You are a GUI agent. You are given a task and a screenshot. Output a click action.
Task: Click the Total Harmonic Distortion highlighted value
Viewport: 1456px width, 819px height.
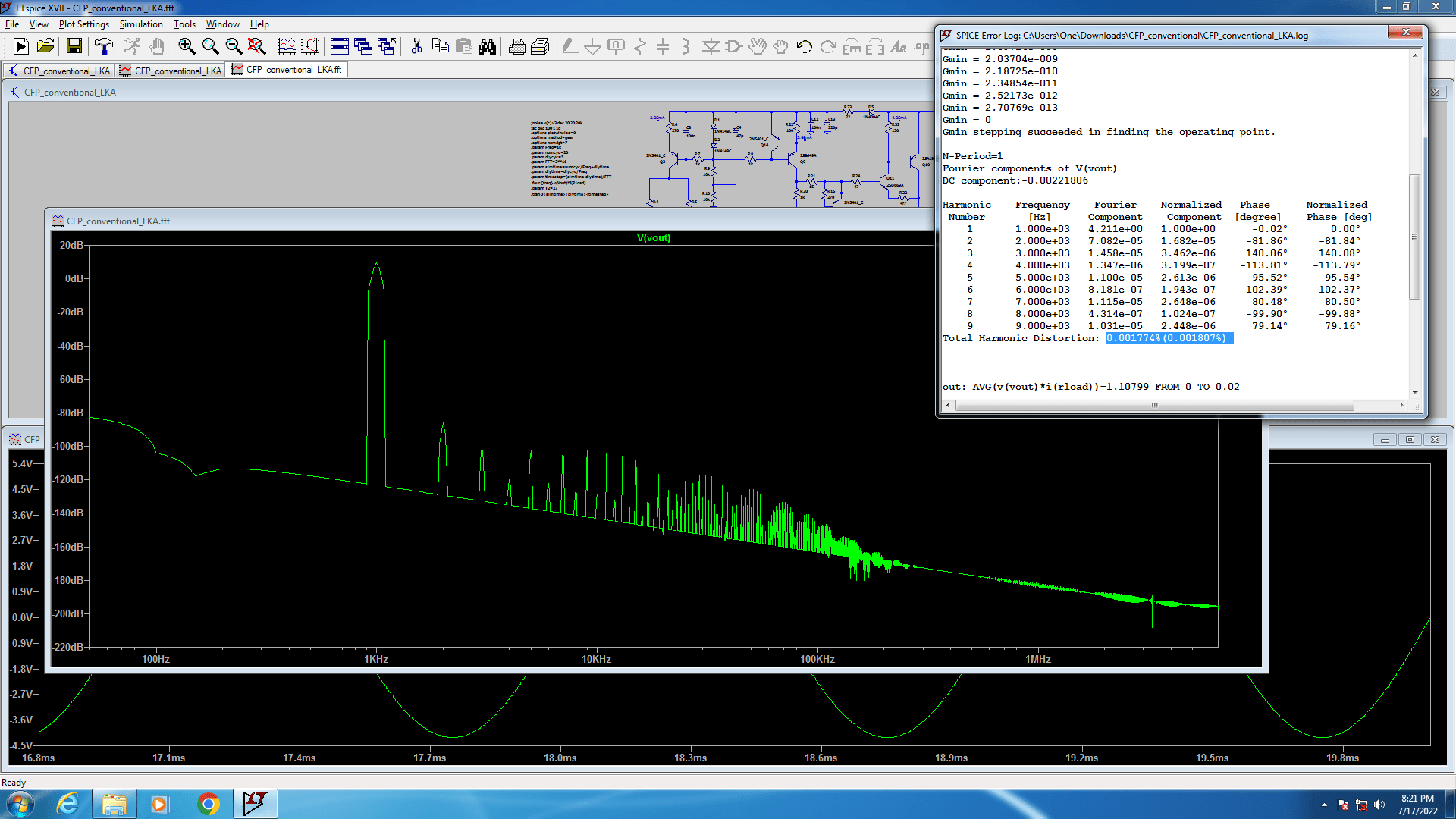coord(1169,338)
